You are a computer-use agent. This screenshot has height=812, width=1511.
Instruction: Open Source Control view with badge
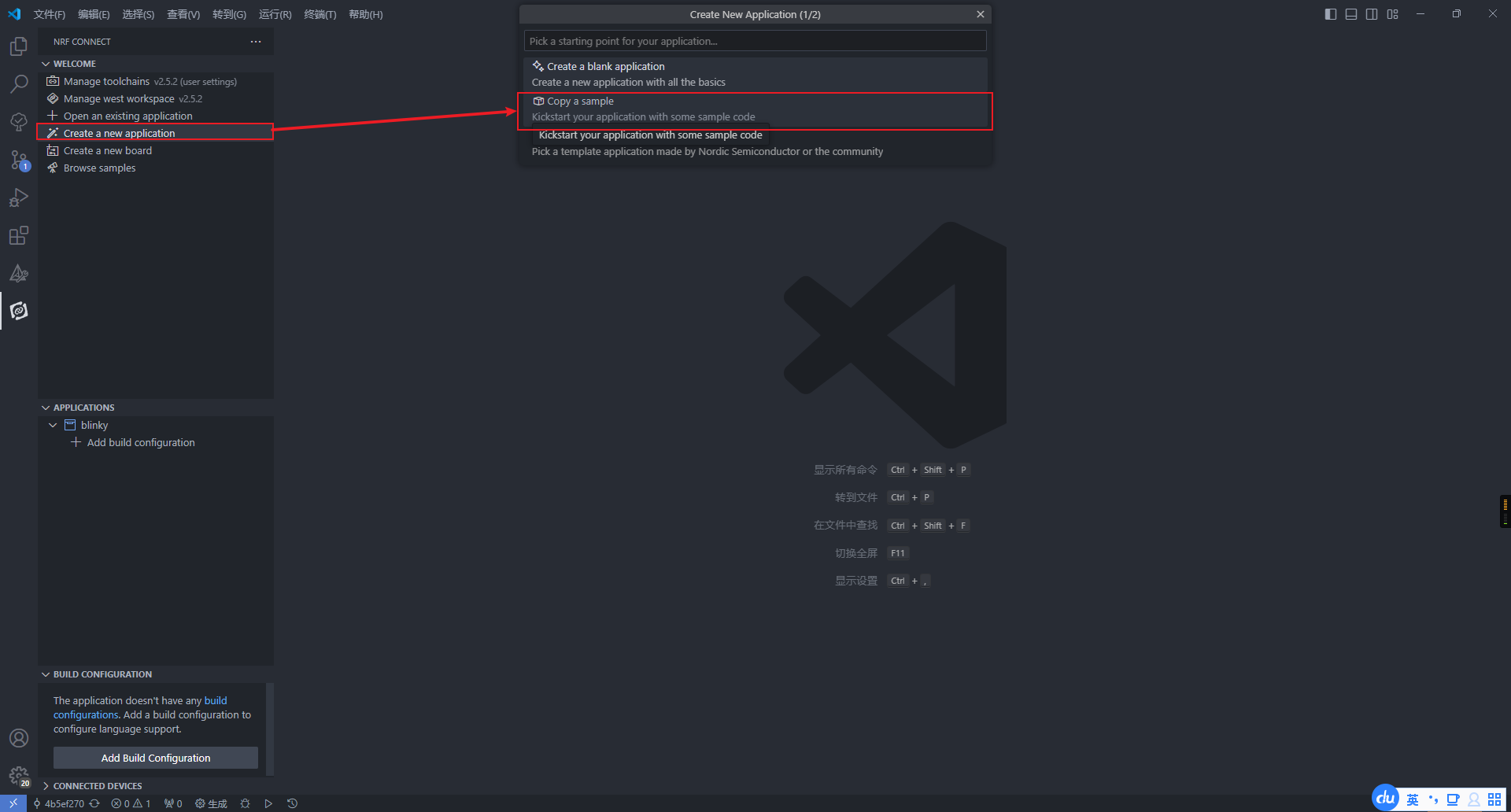coord(19,160)
